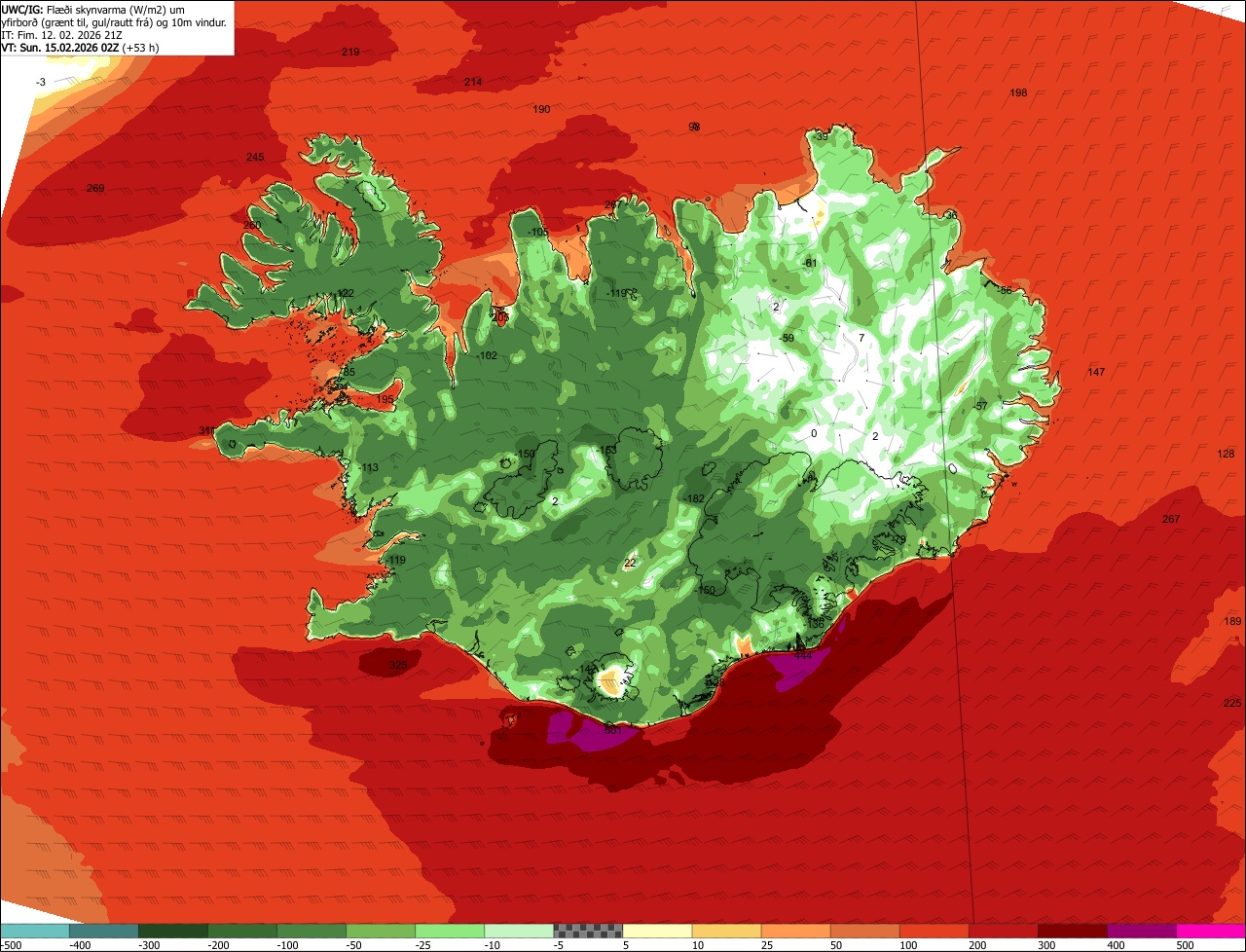The image size is (1246, 952).
Task: Click the legend swatch between 50 and 100
Action: 864,931
